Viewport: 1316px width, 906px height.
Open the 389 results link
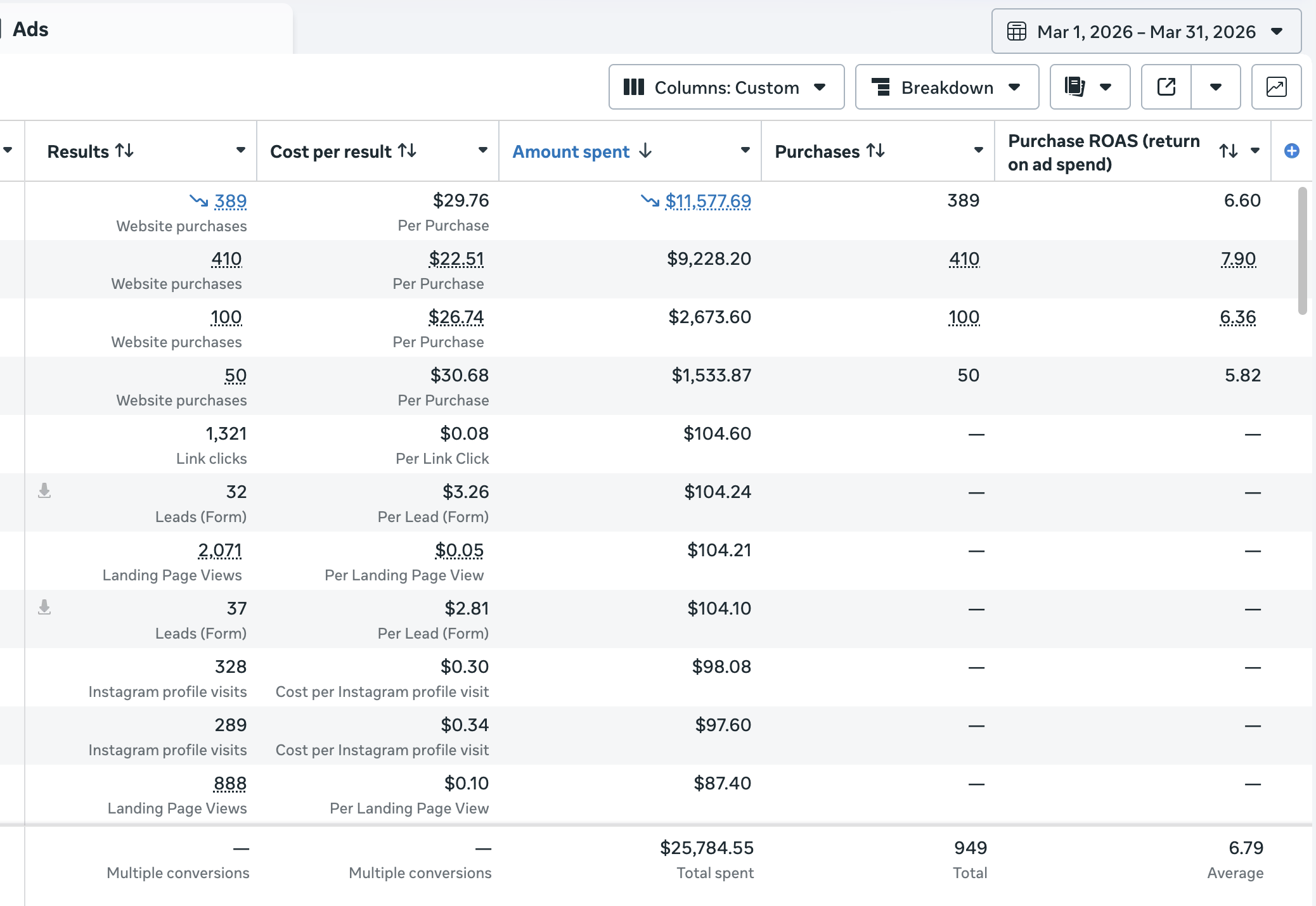click(231, 201)
